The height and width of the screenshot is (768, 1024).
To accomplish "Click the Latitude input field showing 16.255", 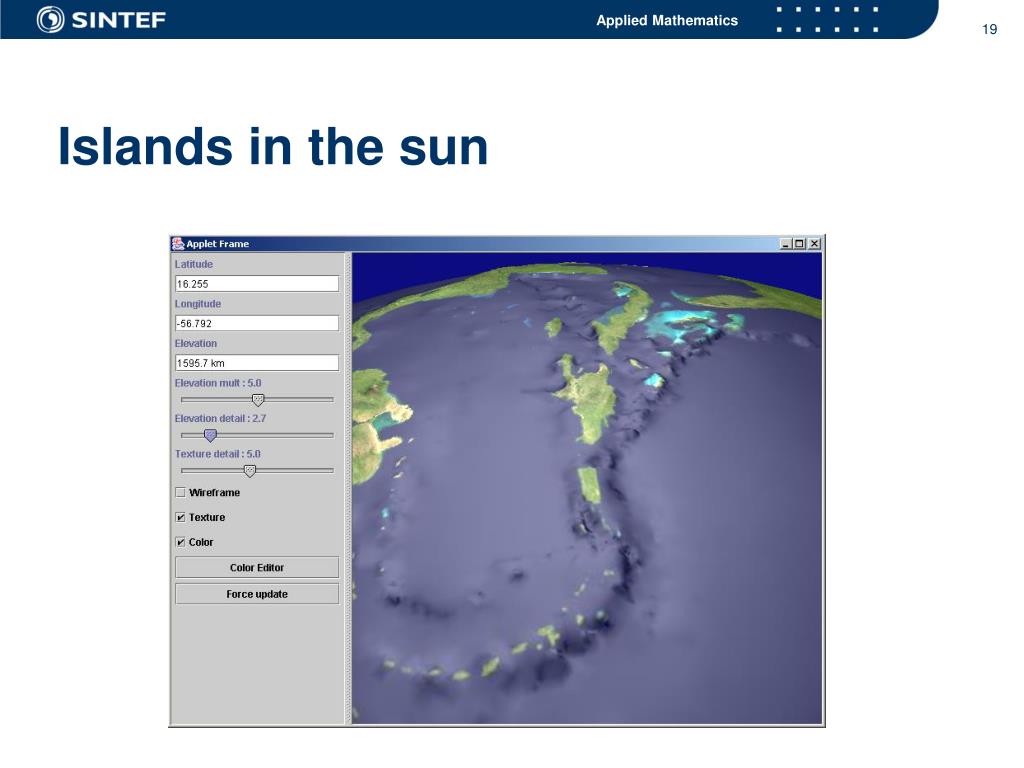I will [x=257, y=283].
